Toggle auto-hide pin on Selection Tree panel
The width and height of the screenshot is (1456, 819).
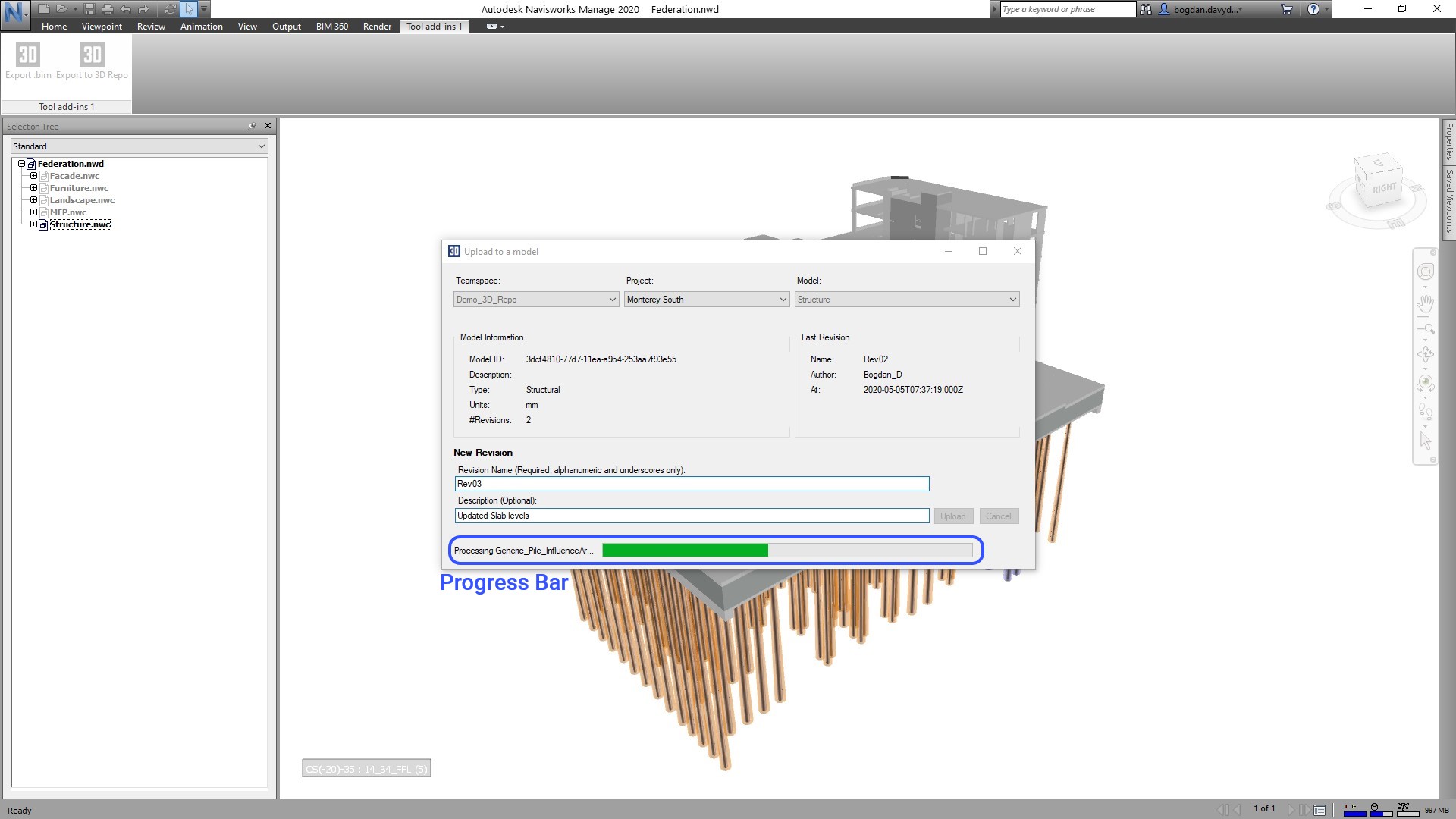253,126
